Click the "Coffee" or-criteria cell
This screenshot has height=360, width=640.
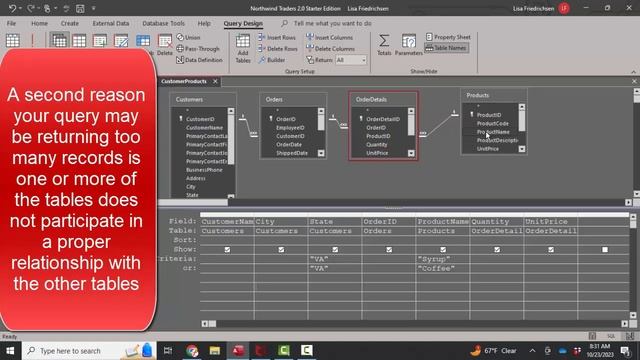[443, 268]
